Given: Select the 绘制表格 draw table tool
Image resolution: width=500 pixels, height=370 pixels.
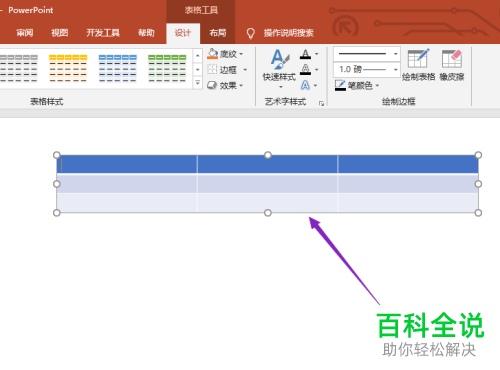Looking at the screenshot, I should coord(419,65).
